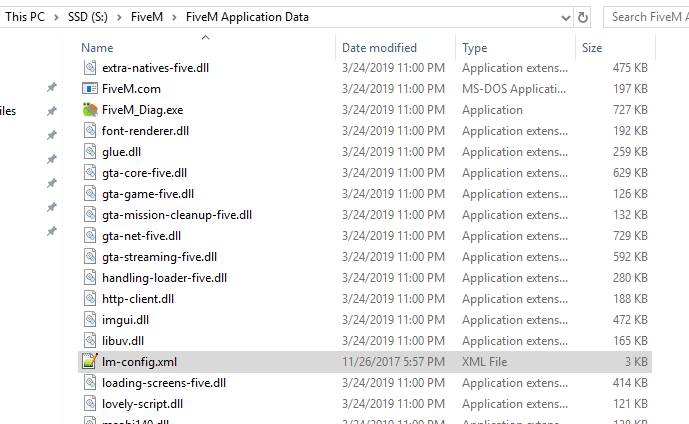Select gta-streaming-five.dll file name
The image size is (689, 424).
click(160, 257)
